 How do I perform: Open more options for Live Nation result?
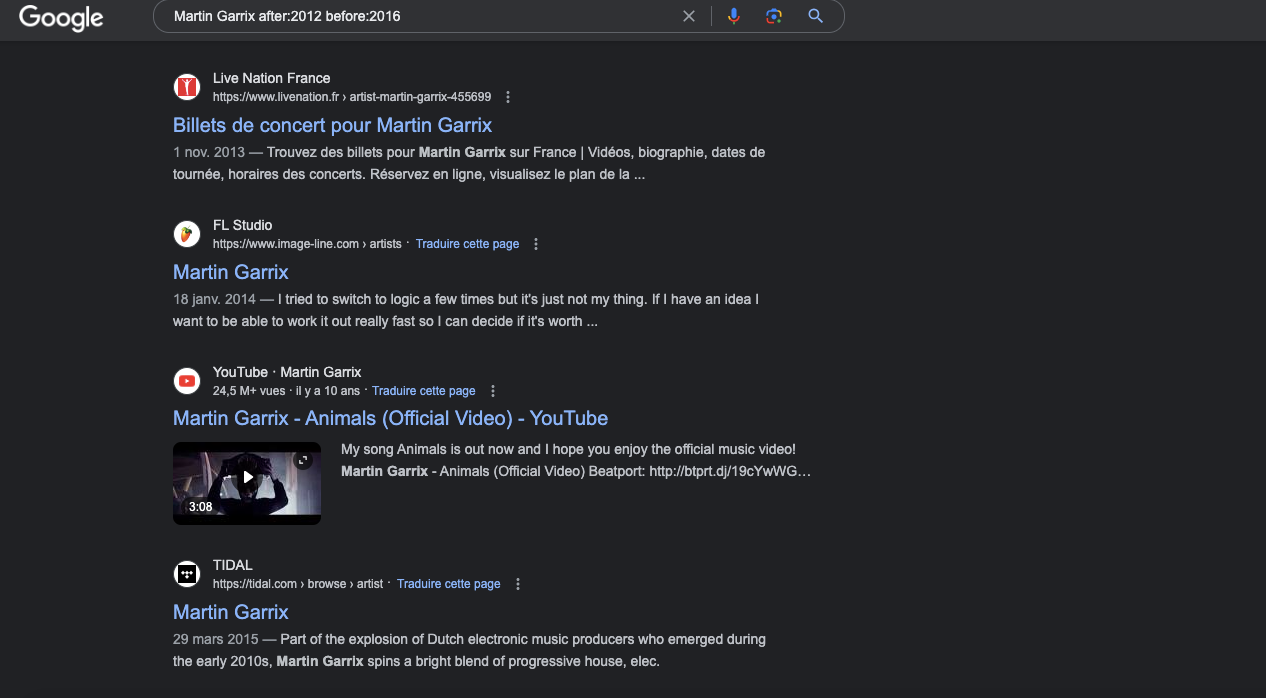tap(508, 97)
